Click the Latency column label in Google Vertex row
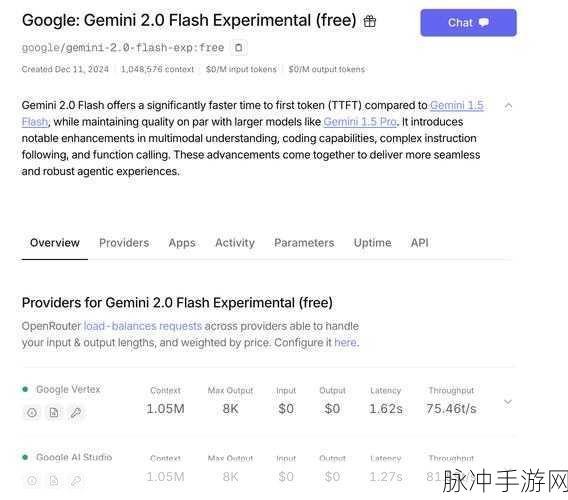568x500 pixels. pyautogui.click(x=386, y=391)
